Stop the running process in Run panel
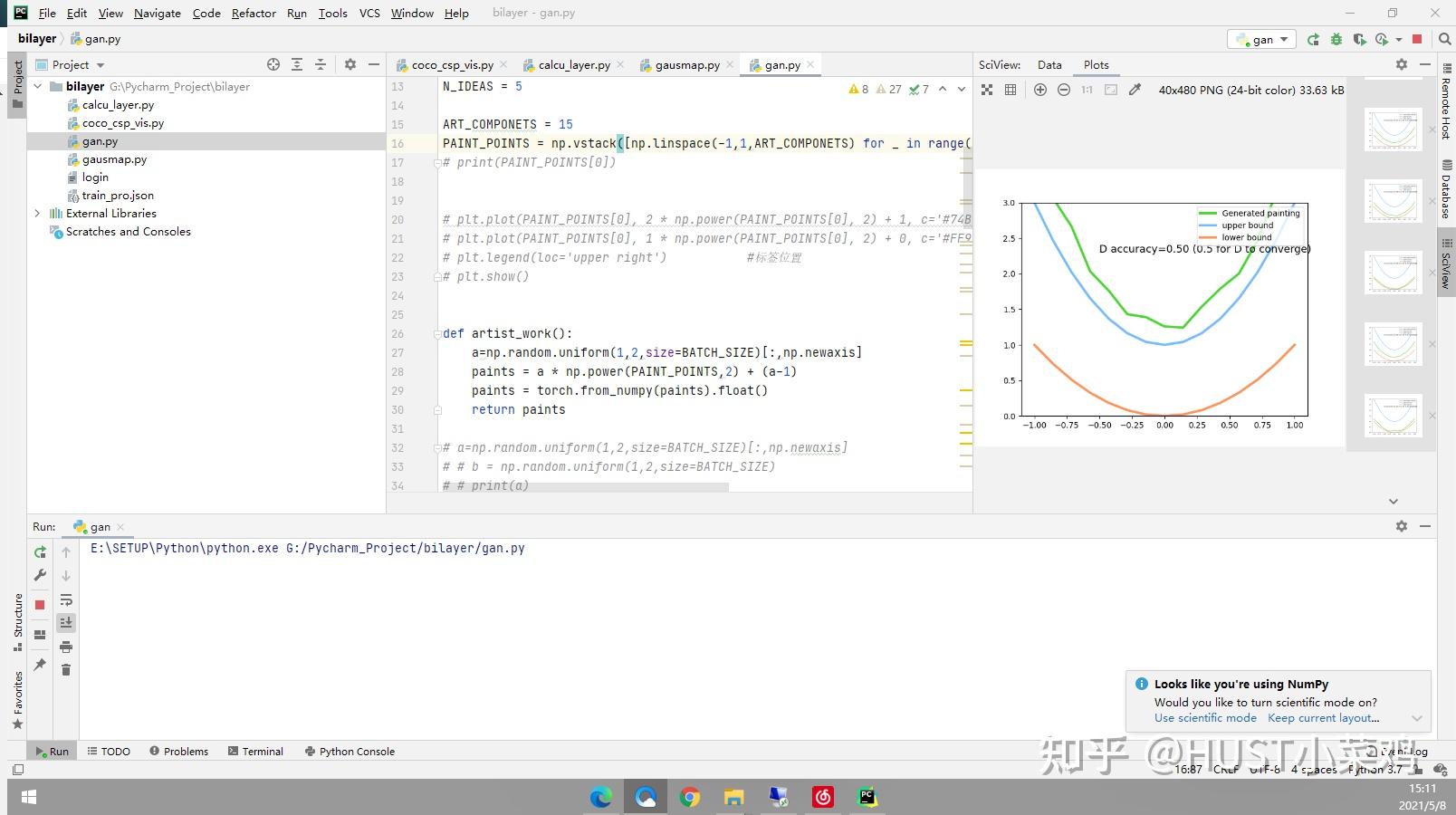 tap(40, 604)
